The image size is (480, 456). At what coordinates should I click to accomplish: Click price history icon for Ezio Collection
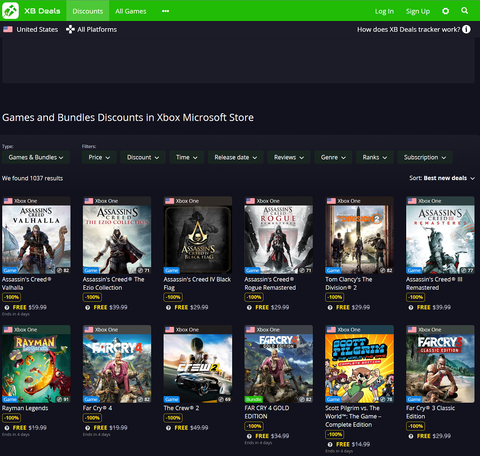87,307
